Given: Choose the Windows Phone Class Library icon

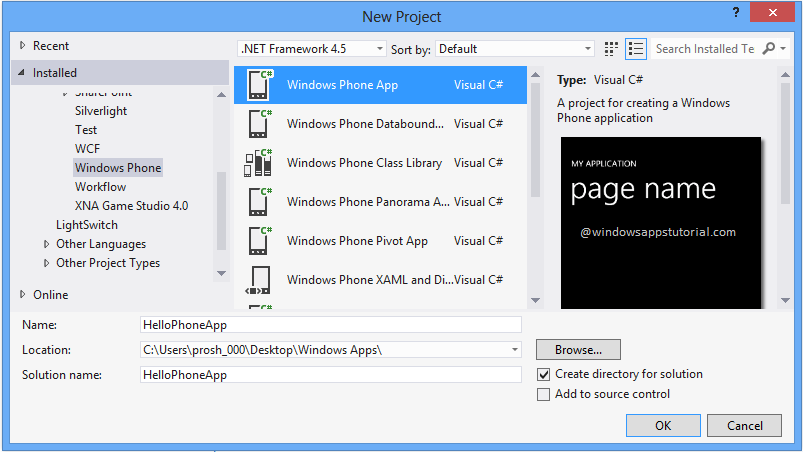Looking at the screenshot, I should click(x=259, y=163).
